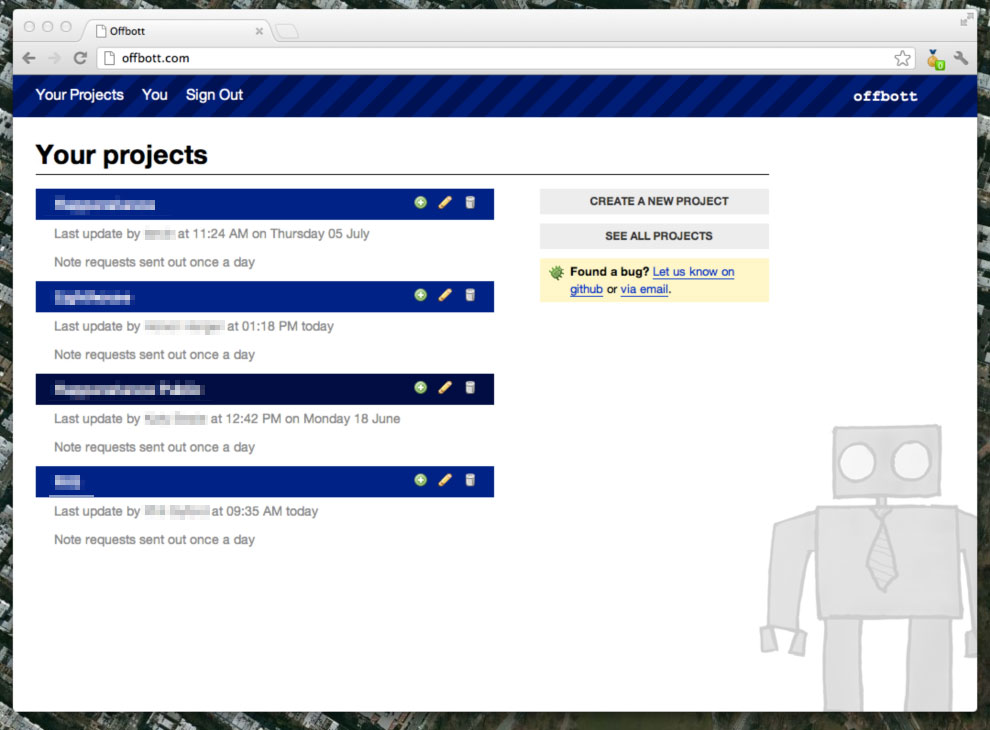
Task: Delete the project updated Monday 18 June
Action: 470,388
